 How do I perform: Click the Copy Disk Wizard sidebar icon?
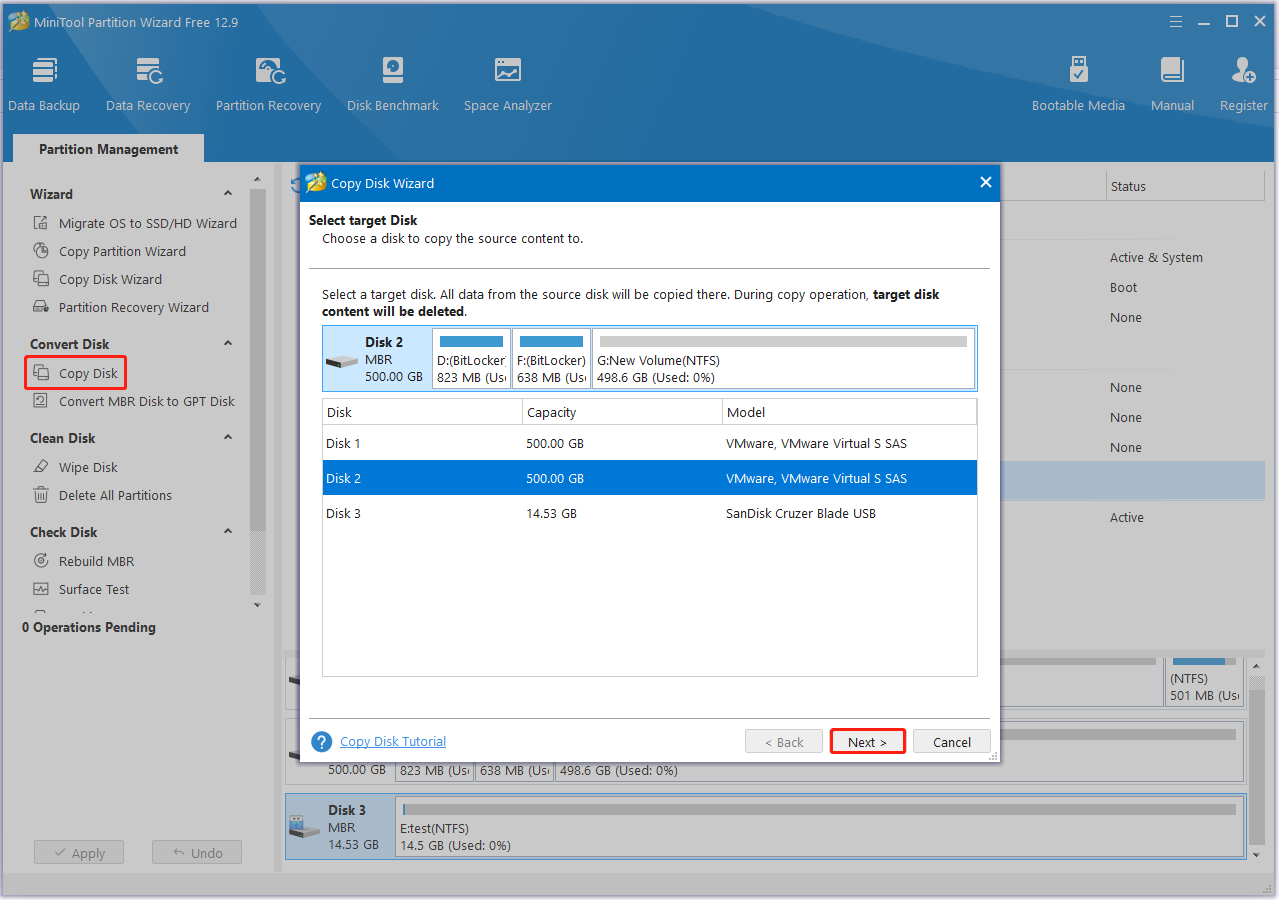point(41,279)
